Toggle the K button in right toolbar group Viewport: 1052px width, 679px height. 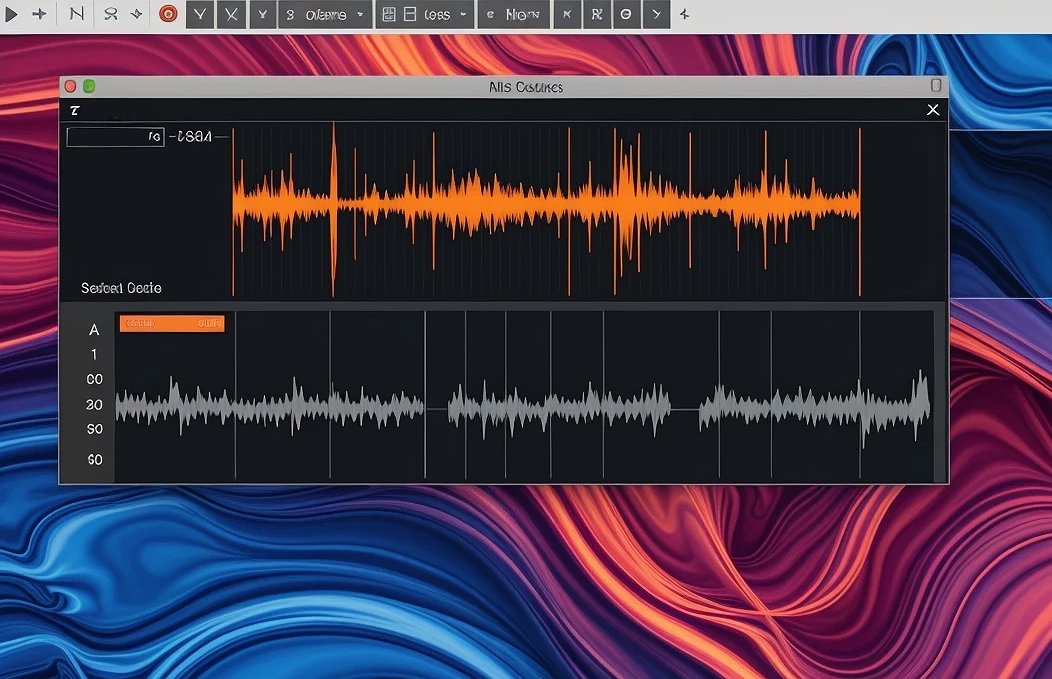click(566, 15)
